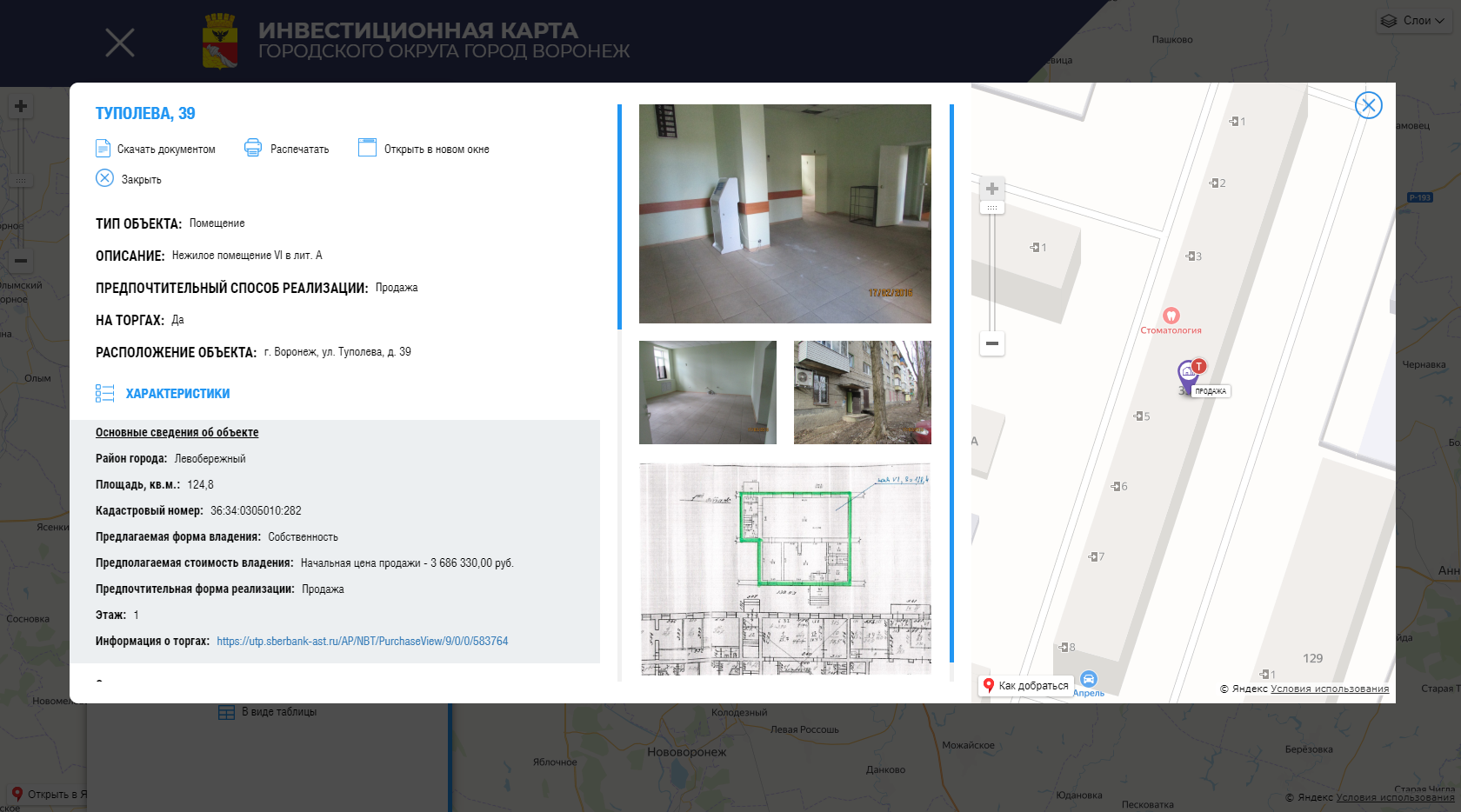Click entrance number 3 marker on map
1461x812 pixels.
point(1194,256)
